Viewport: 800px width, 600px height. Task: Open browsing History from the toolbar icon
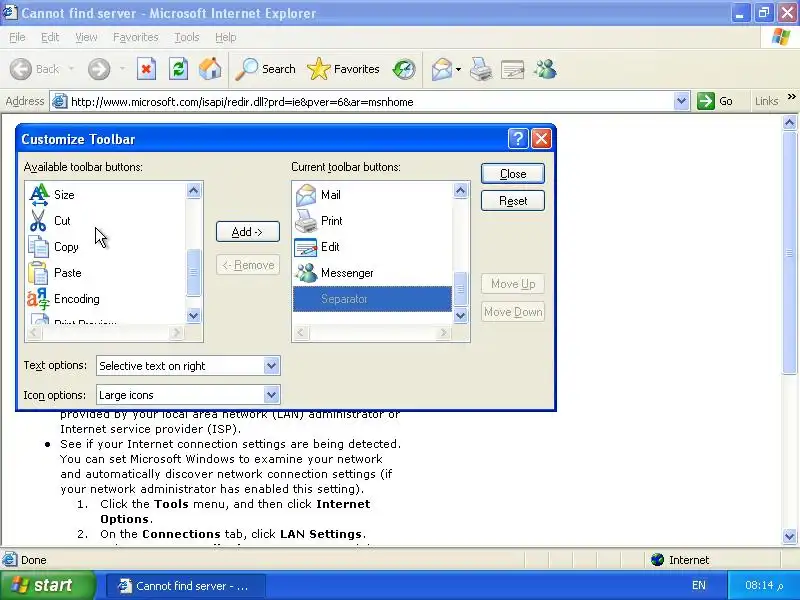point(404,69)
